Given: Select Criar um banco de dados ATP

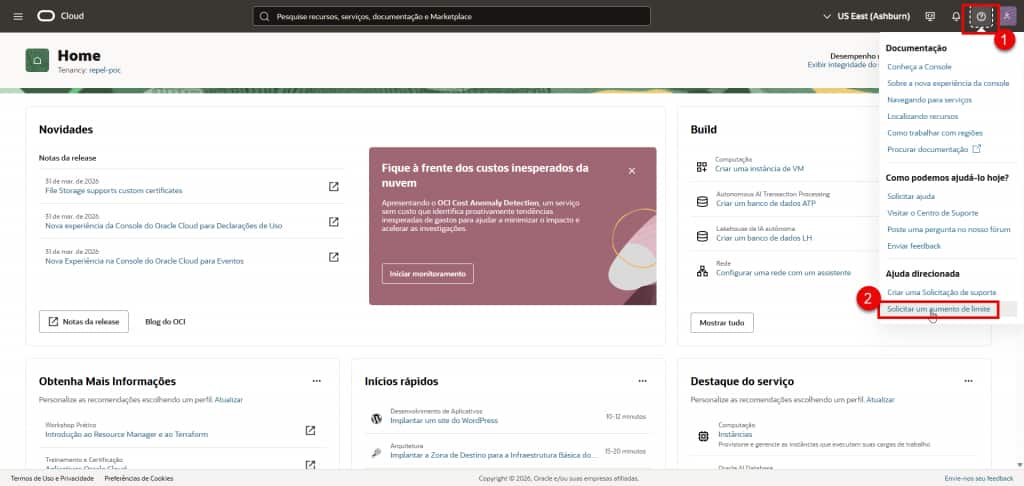Looking at the screenshot, I should (x=765, y=203).
